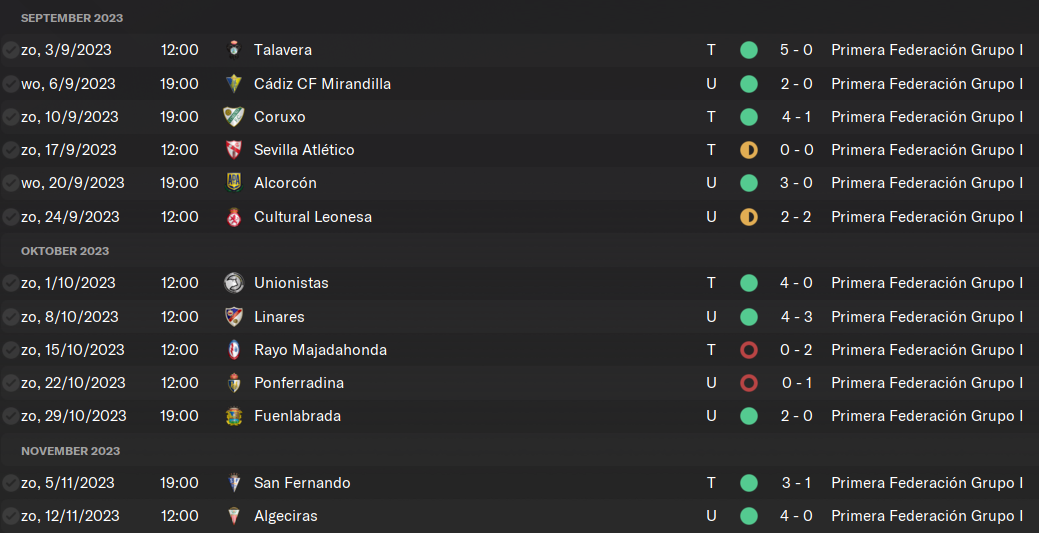Image resolution: width=1039 pixels, height=533 pixels.
Task: Click the Unionistas club badge icon
Action: tap(233, 283)
